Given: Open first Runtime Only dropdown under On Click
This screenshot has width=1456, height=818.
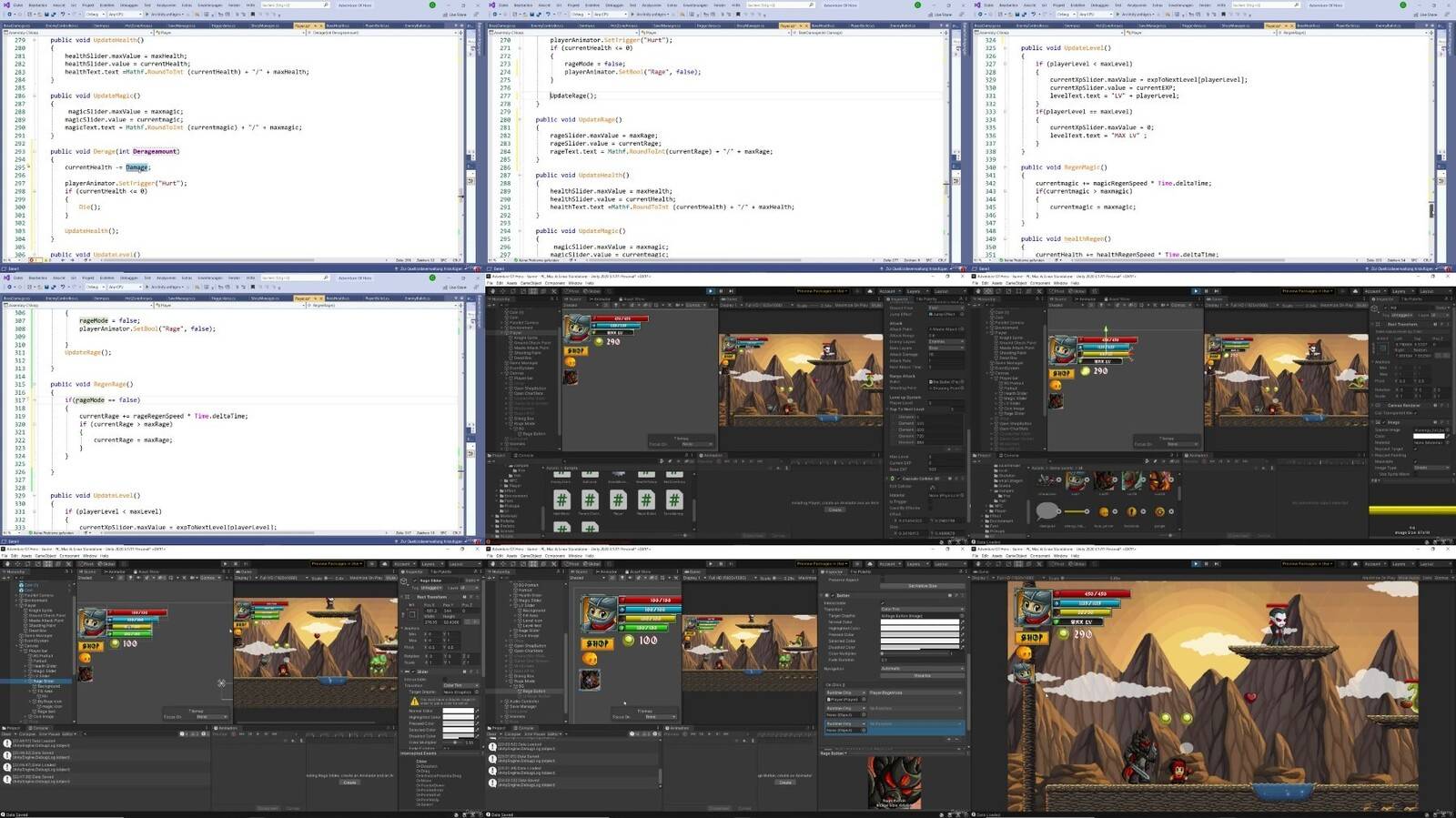Looking at the screenshot, I should pyautogui.click(x=846, y=692).
